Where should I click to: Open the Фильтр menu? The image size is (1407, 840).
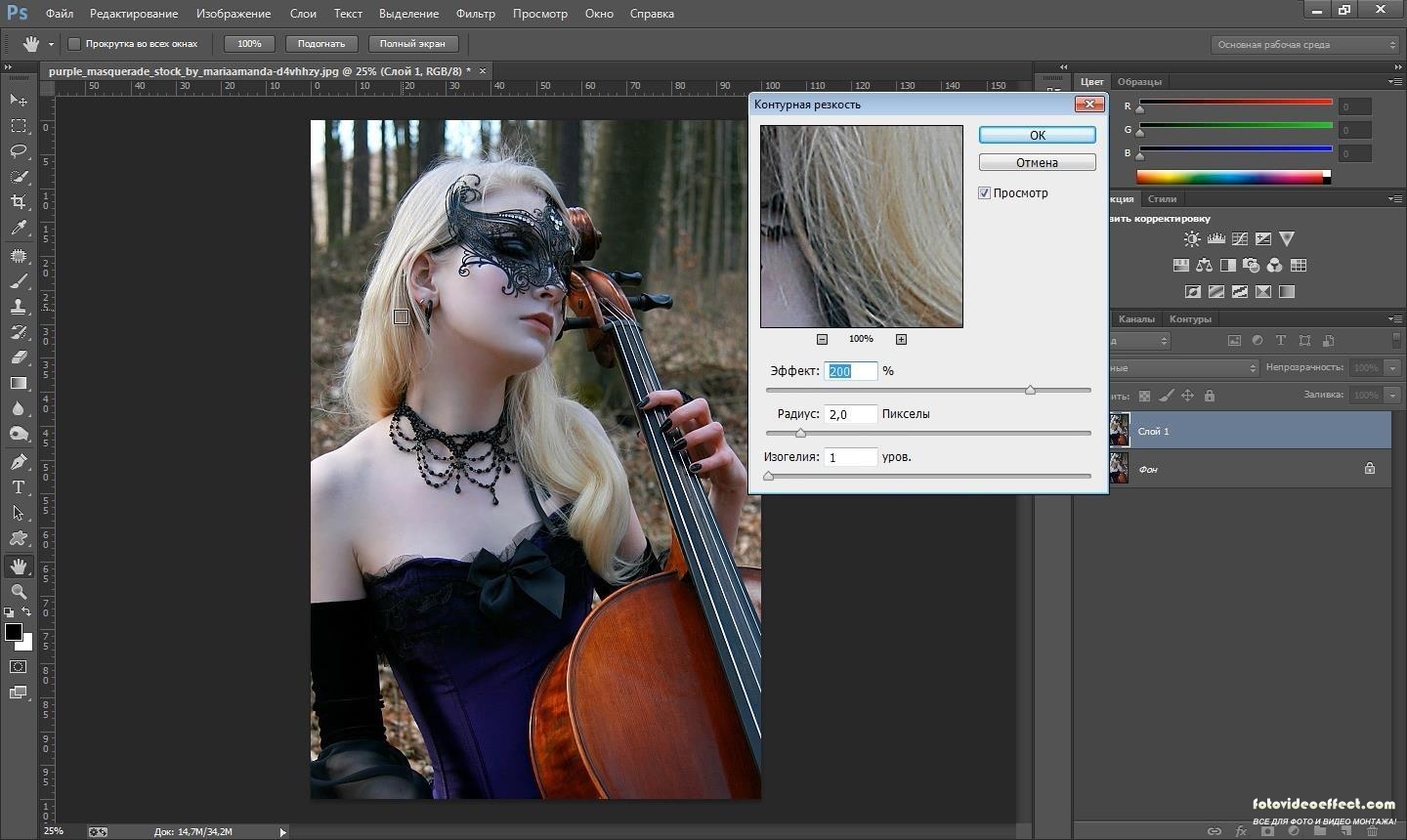[x=475, y=14]
